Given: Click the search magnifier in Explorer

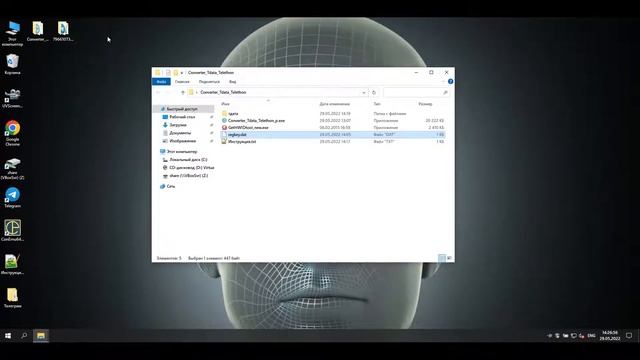Looking at the screenshot, I should (x=445, y=93).
